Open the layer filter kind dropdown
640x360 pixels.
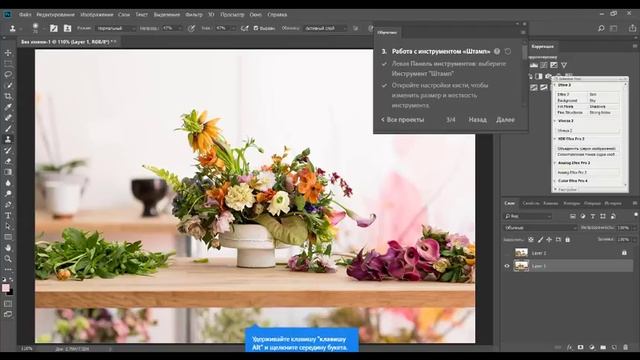(x=528, y=216)
